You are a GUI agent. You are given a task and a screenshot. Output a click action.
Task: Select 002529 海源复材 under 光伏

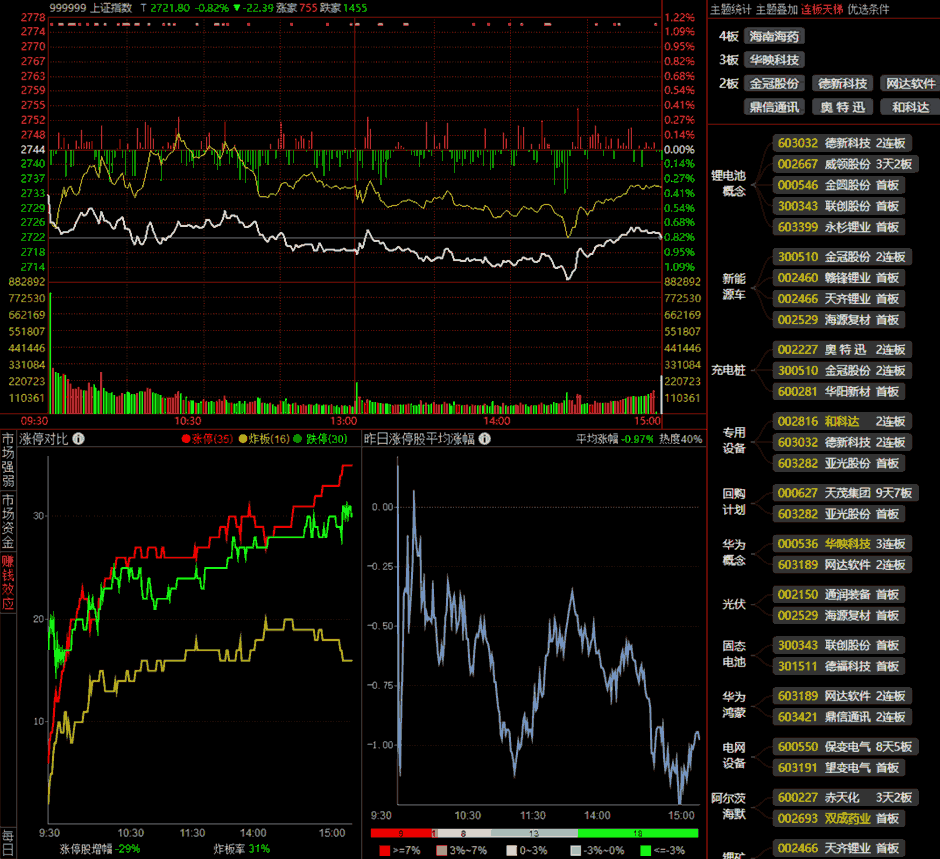pos(838,616)
